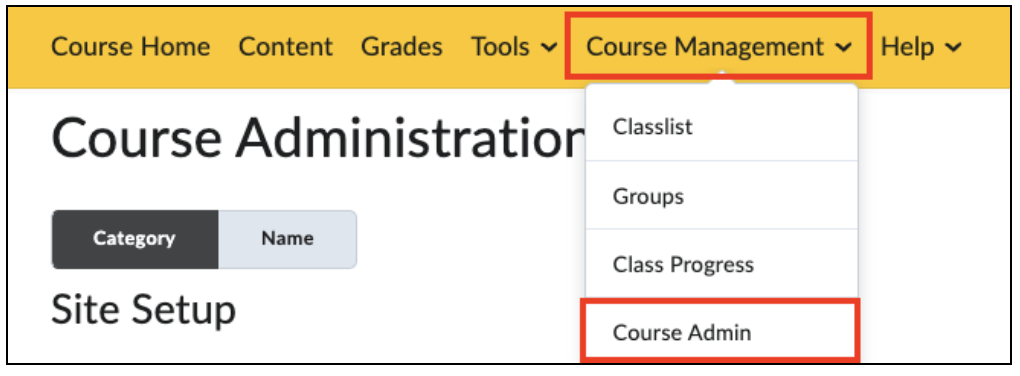Open the Course Home link
The image size is (1020, 376).
pos(131,47)
